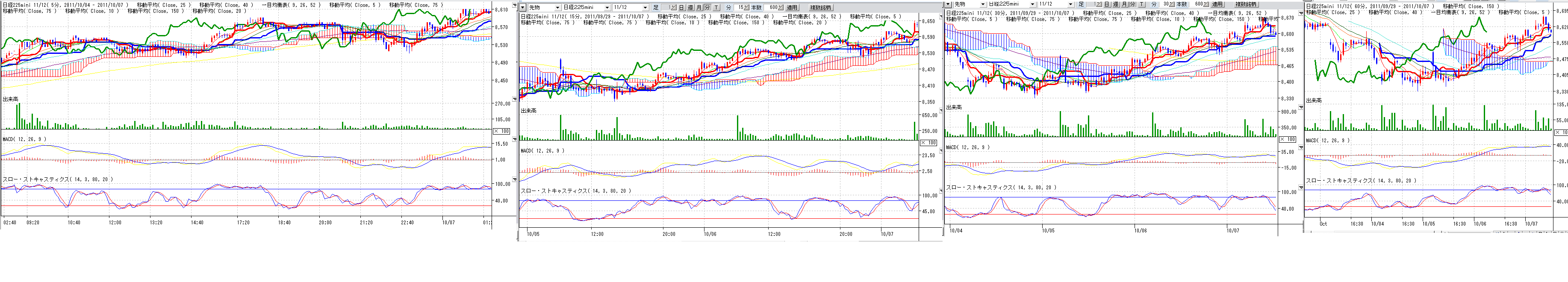
Task: Click 適用 (apply) in the 15-minute chart toolbar
Action: tap(791, 7)
